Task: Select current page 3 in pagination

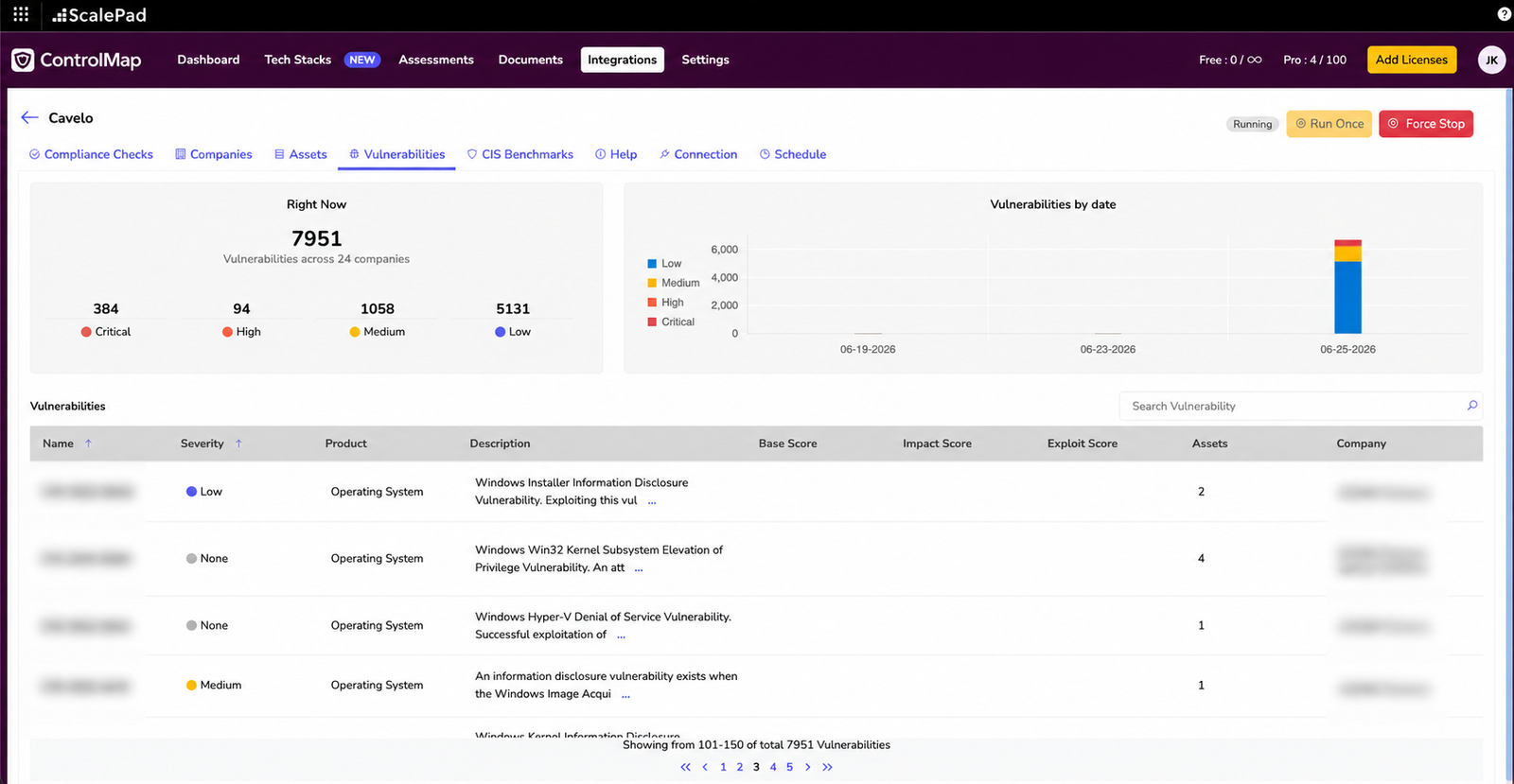Action: (756, 767)
